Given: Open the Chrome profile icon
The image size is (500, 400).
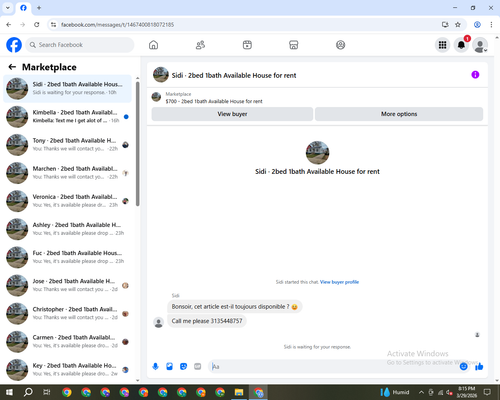Looking at the screenshot, I should pyautogui.click(x=477, y=25).
